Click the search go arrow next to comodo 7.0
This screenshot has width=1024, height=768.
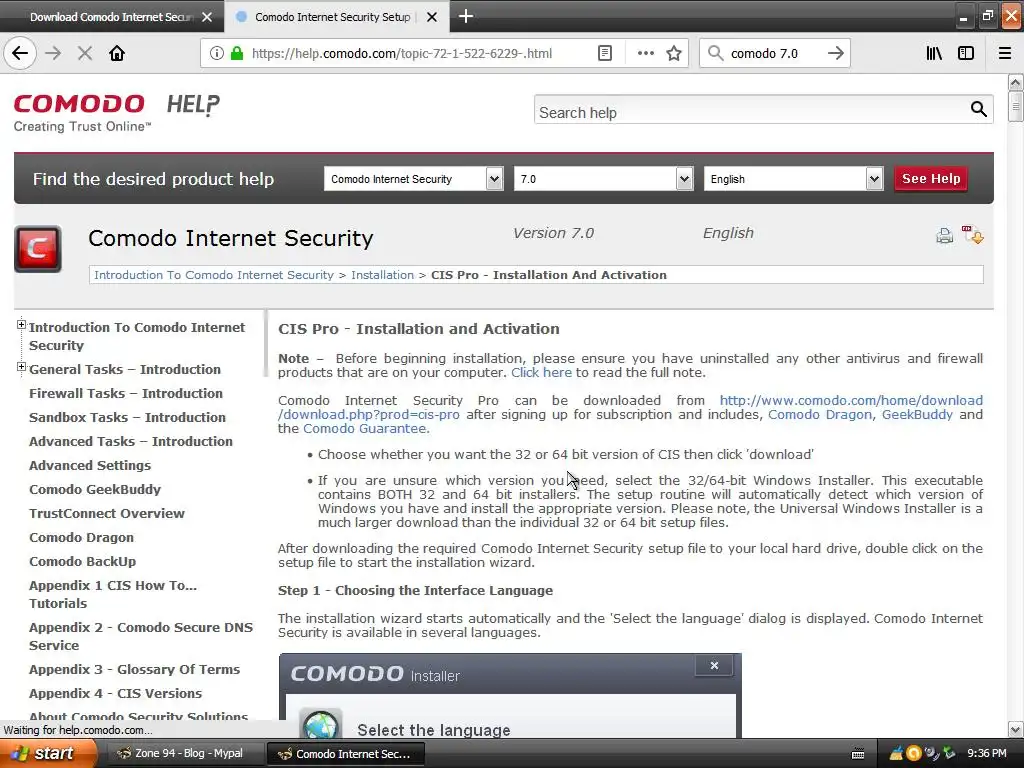[835, 53]
